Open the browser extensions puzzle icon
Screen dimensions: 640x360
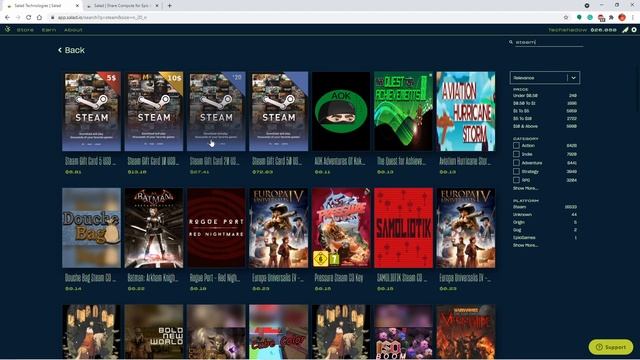611,18
